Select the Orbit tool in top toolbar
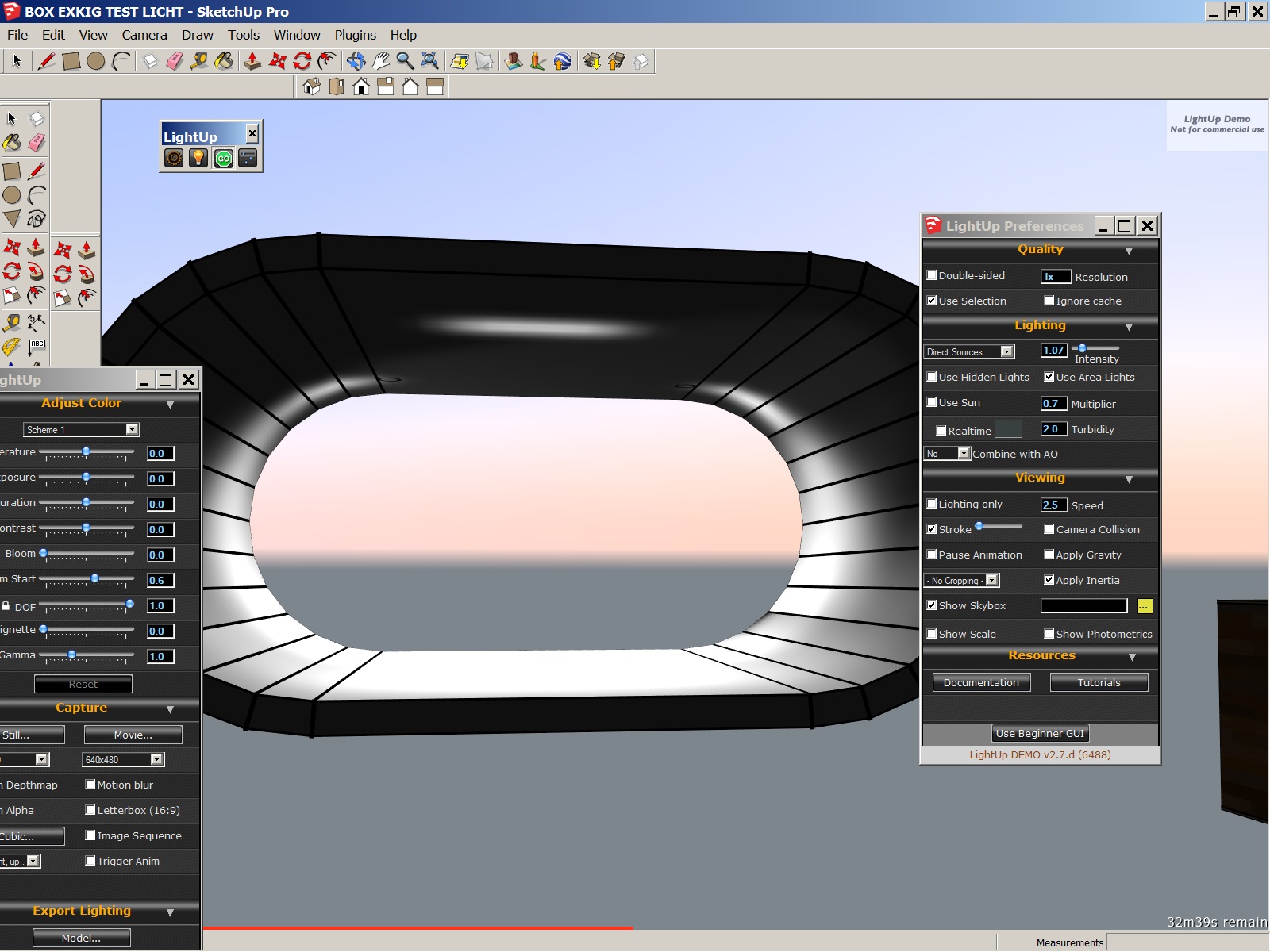1270x952 pixels. click(356, 61)
